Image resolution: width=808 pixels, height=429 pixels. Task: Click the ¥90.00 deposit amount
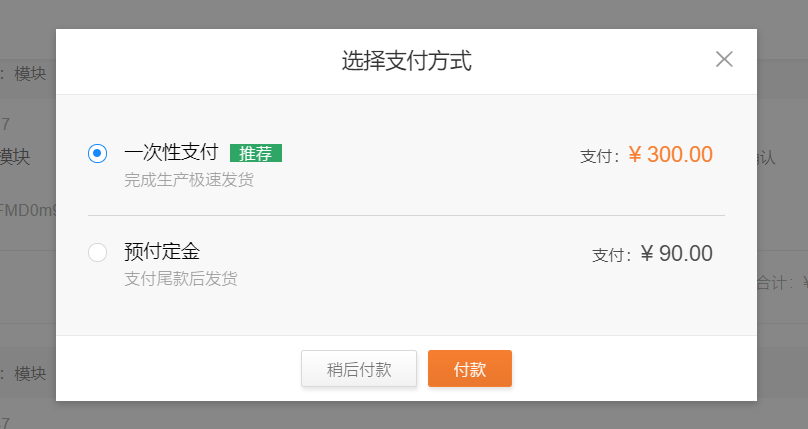677,253
